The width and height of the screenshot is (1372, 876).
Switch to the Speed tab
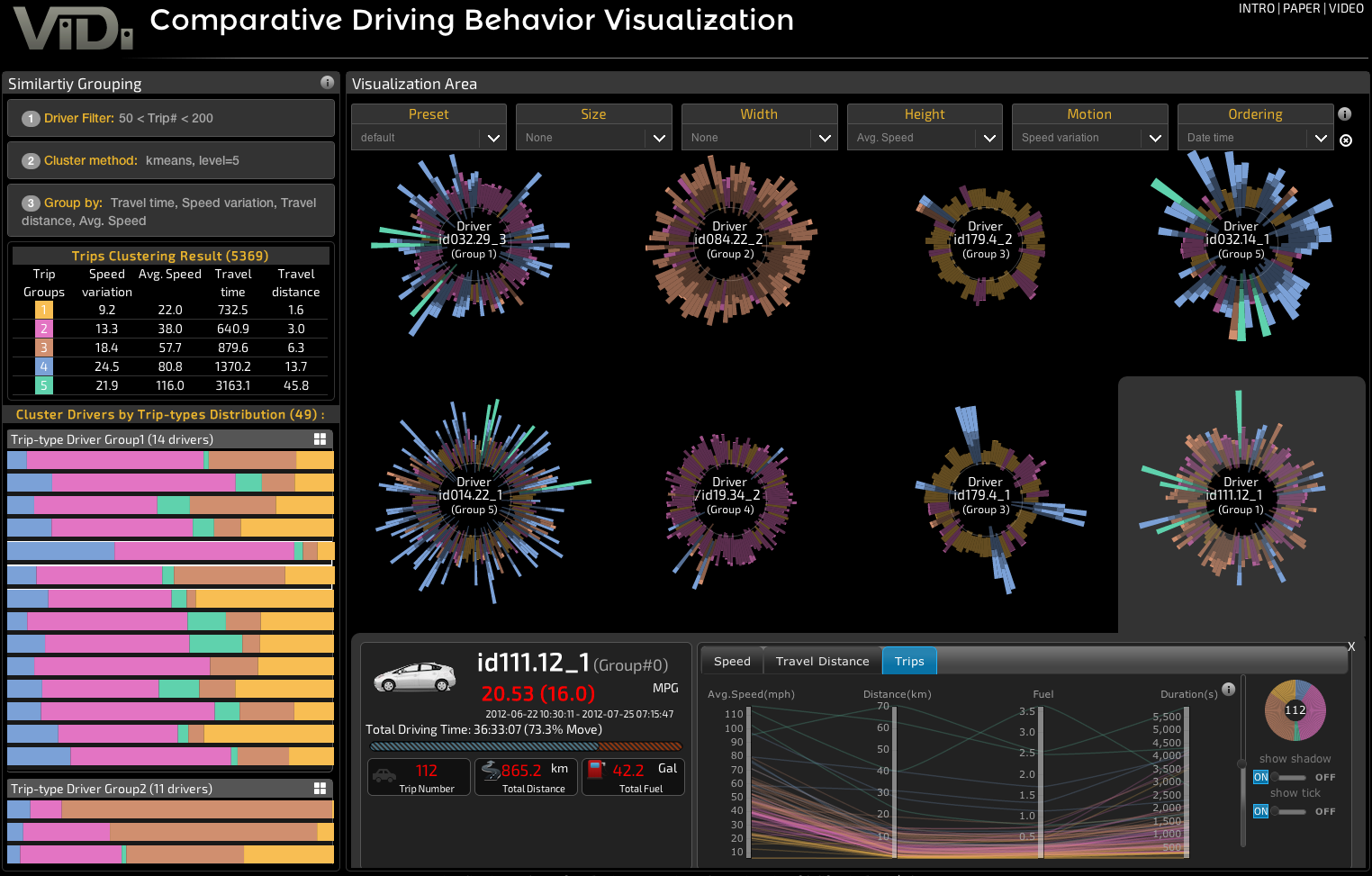click(732, 661)
